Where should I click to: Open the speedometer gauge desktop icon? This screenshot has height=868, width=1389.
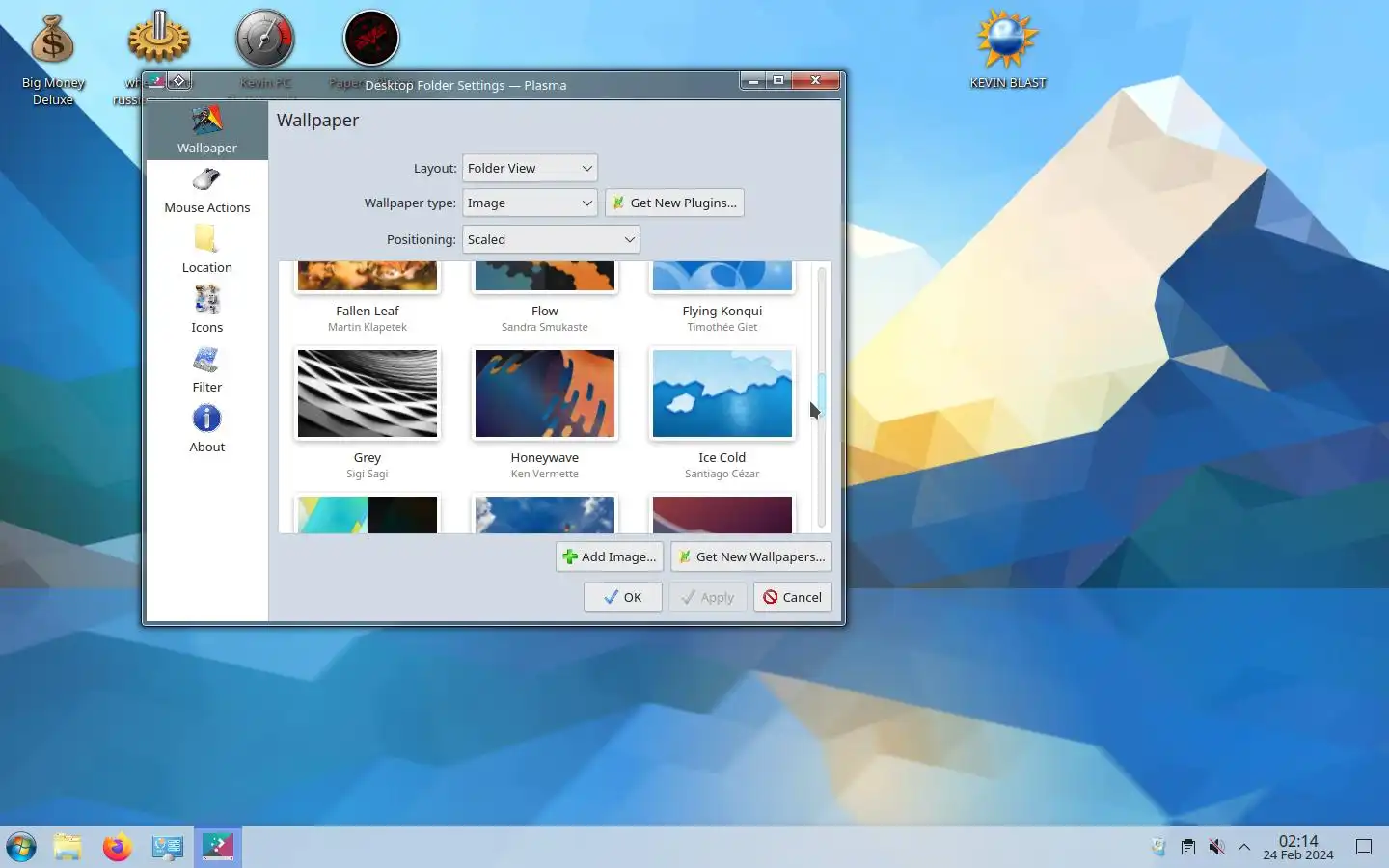265,39
